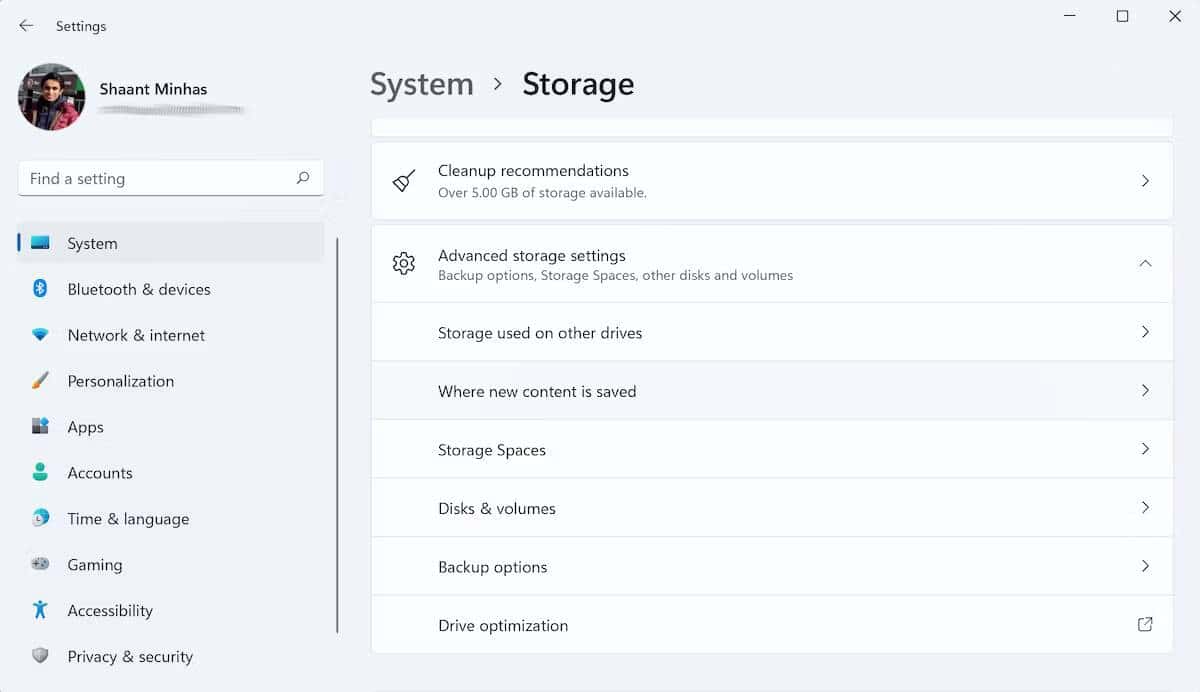This screenshot has width=1200, height=692.
Task: Click the Shaant Minhas profile picture
Action: click(50, 97)
